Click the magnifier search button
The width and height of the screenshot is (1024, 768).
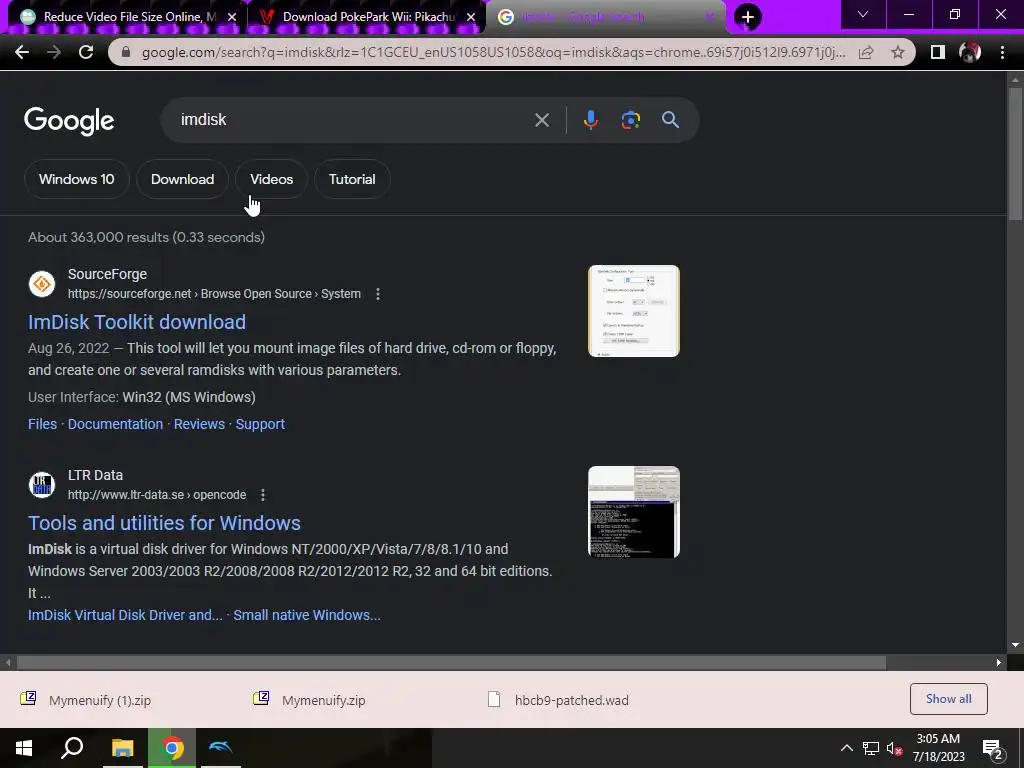(x=670, y=120)
